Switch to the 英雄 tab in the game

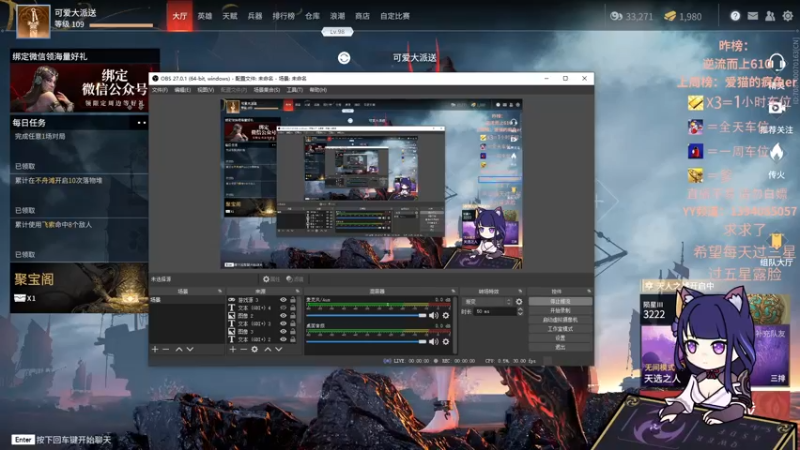pyautogui.click(x=205, y=16)
